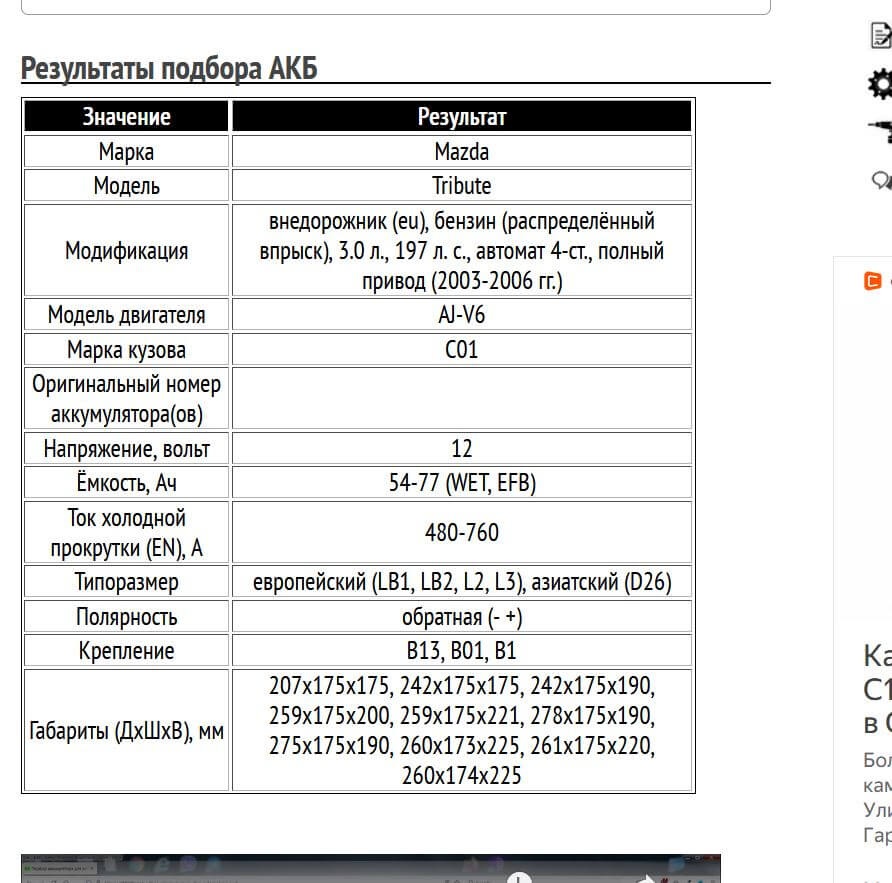Click the share arrow on video thumbnail
Viewport: 892px width, 883px height.
pyautogui.click(x=646, y=878)
